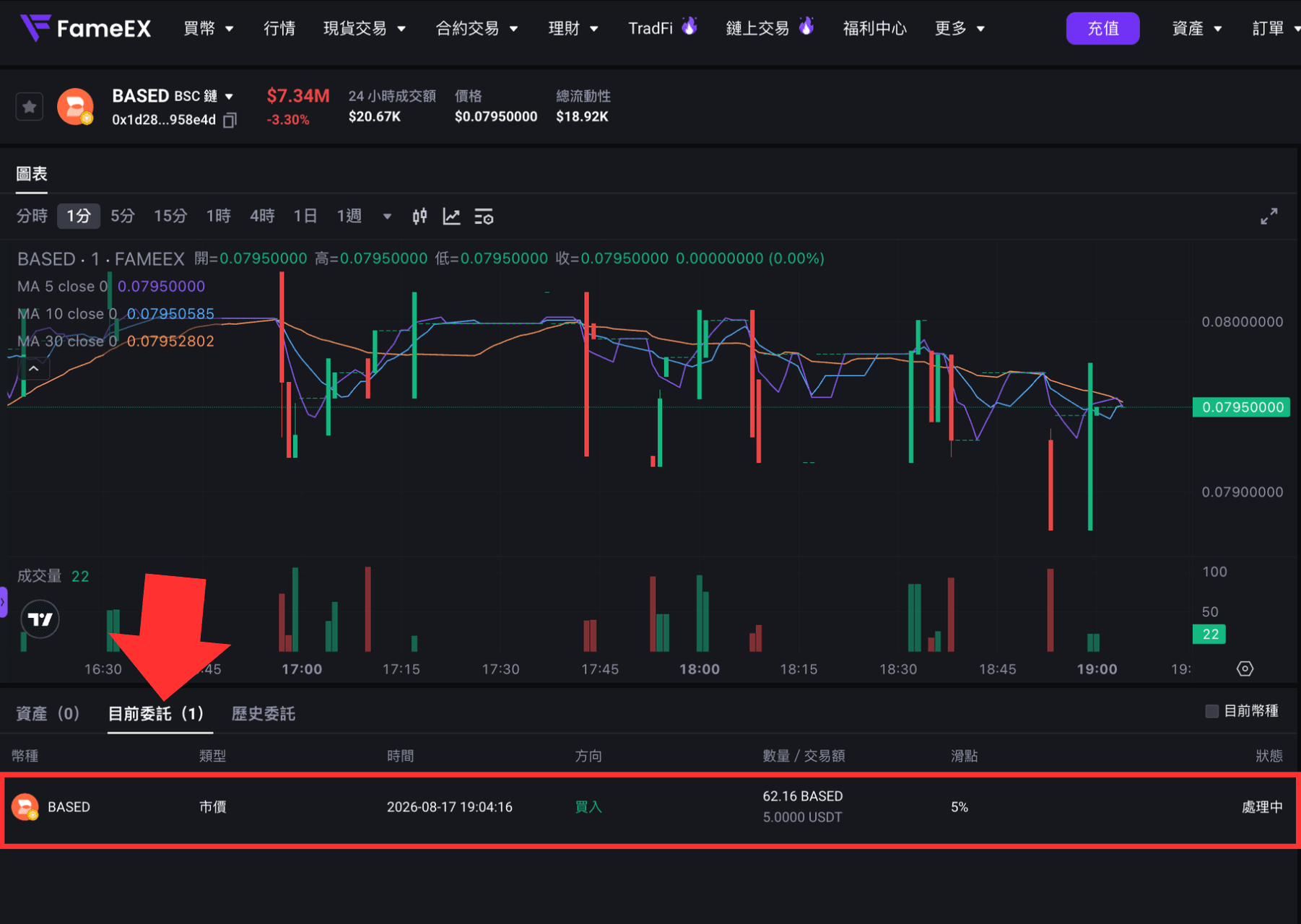
Task: Select the 1週 timeframe
Action: pos(349,217)
